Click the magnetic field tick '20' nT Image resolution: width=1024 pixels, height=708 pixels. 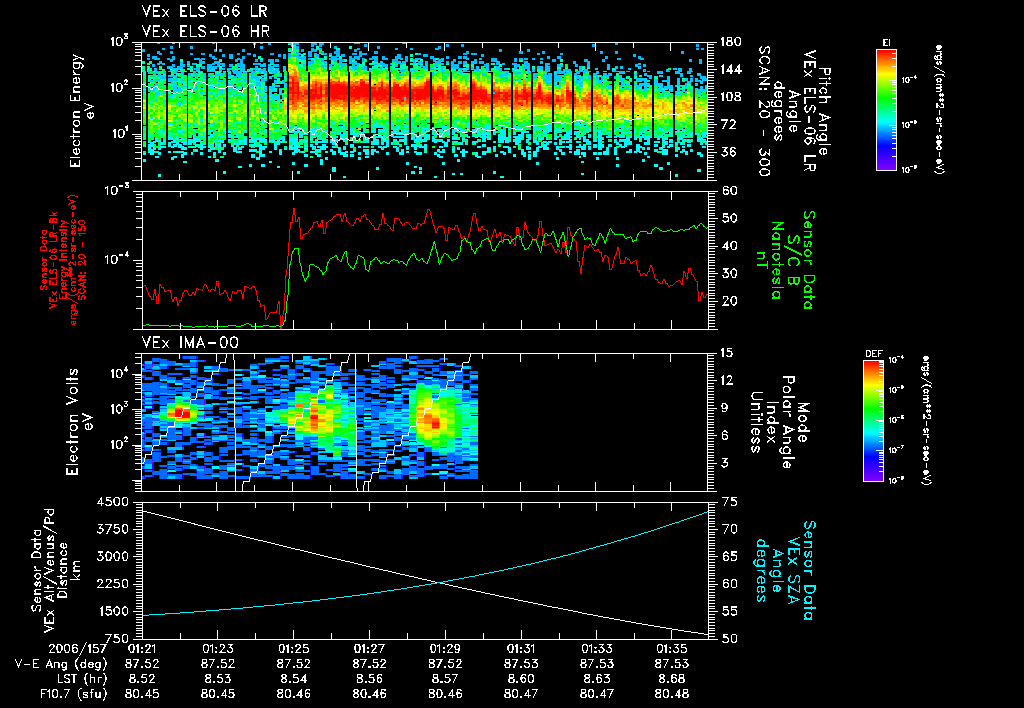click(x=730, y=300)
